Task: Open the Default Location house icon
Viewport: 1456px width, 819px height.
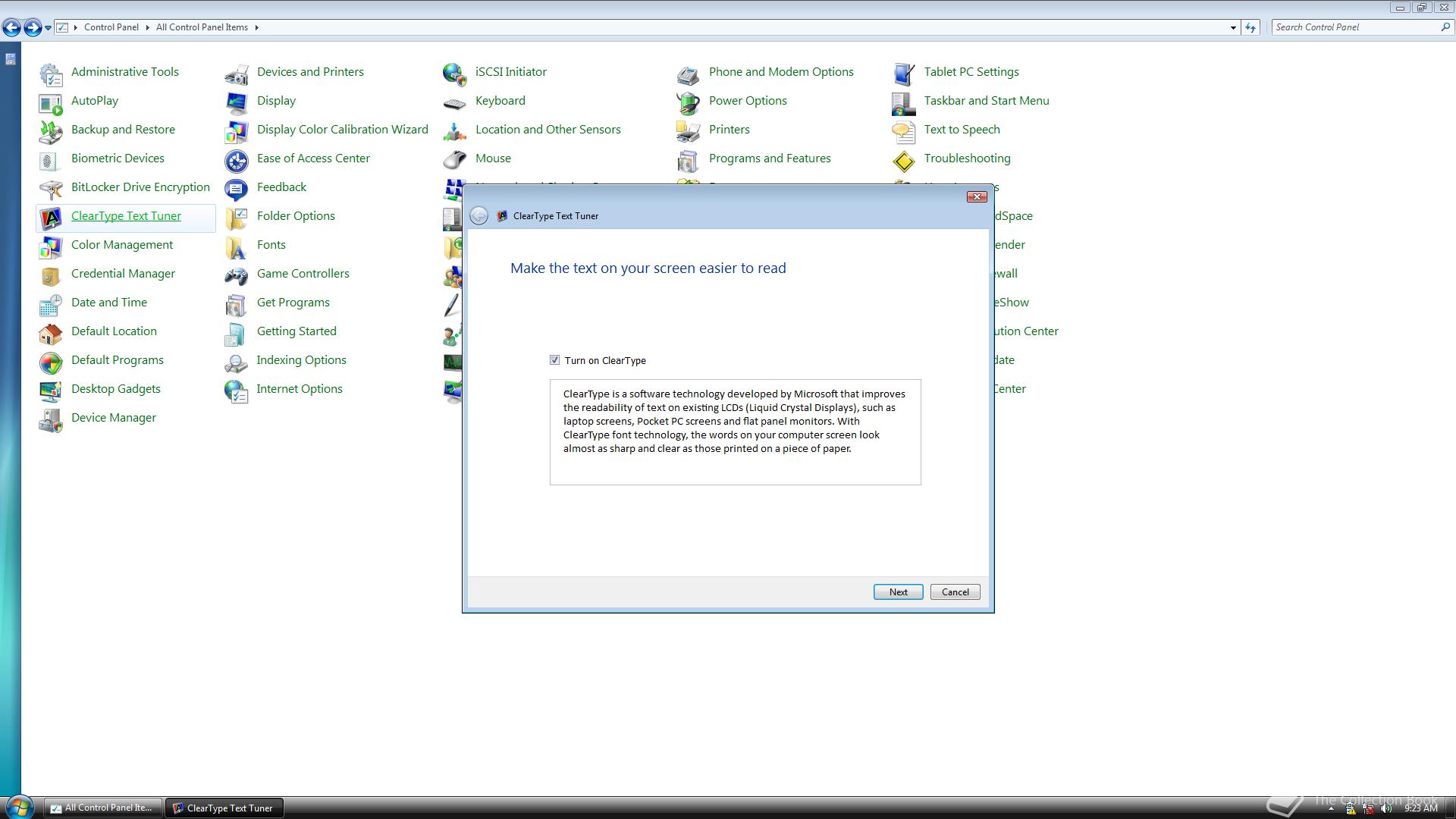Action: pos(50,334)
